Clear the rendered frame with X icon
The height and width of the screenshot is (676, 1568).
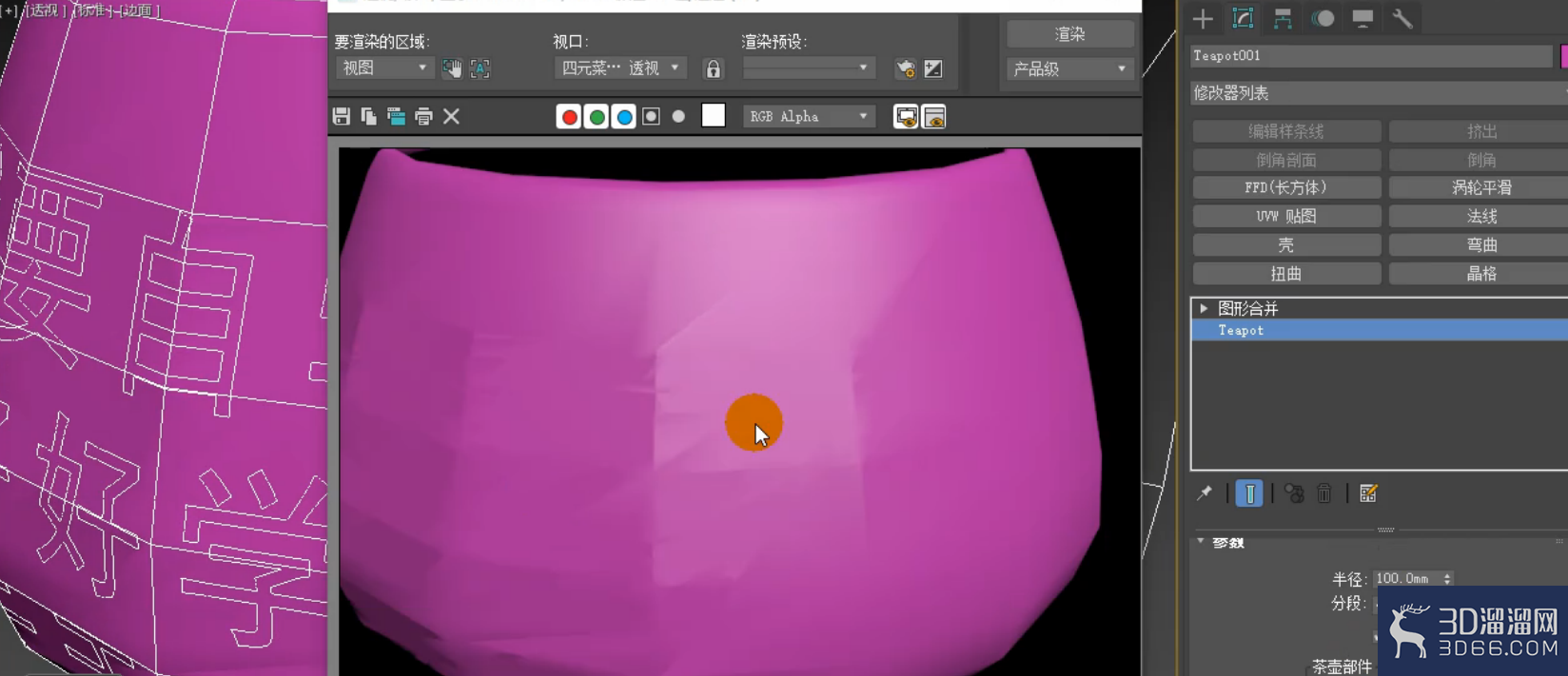(451, 116)
